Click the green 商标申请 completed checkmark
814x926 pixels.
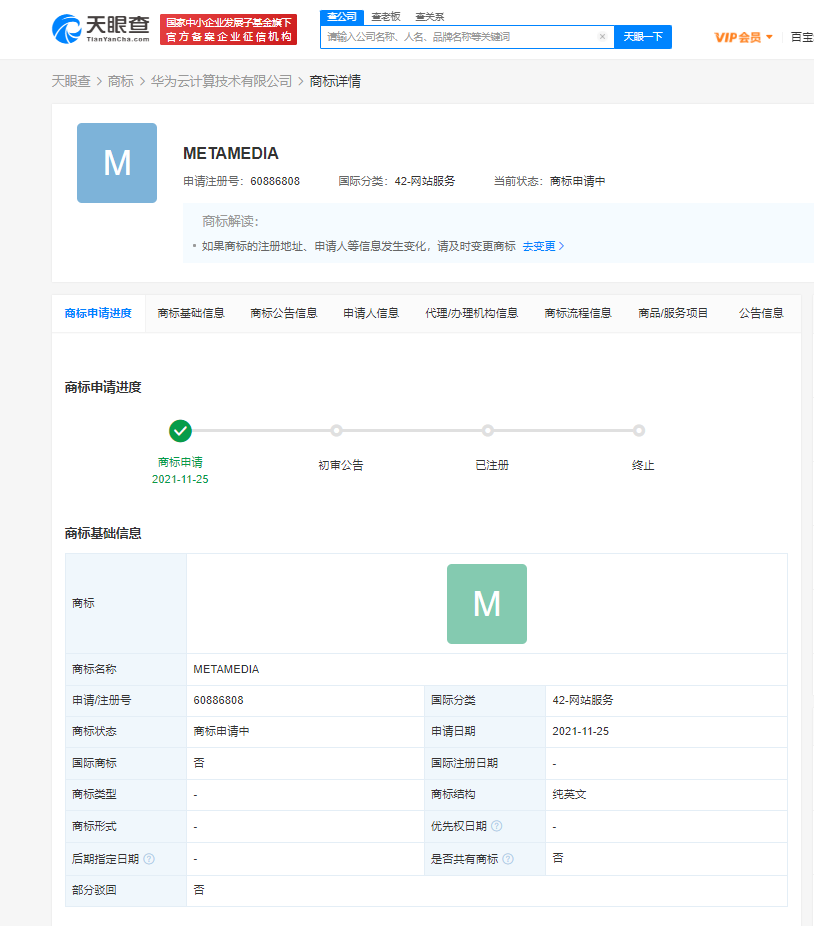[181, 431]
